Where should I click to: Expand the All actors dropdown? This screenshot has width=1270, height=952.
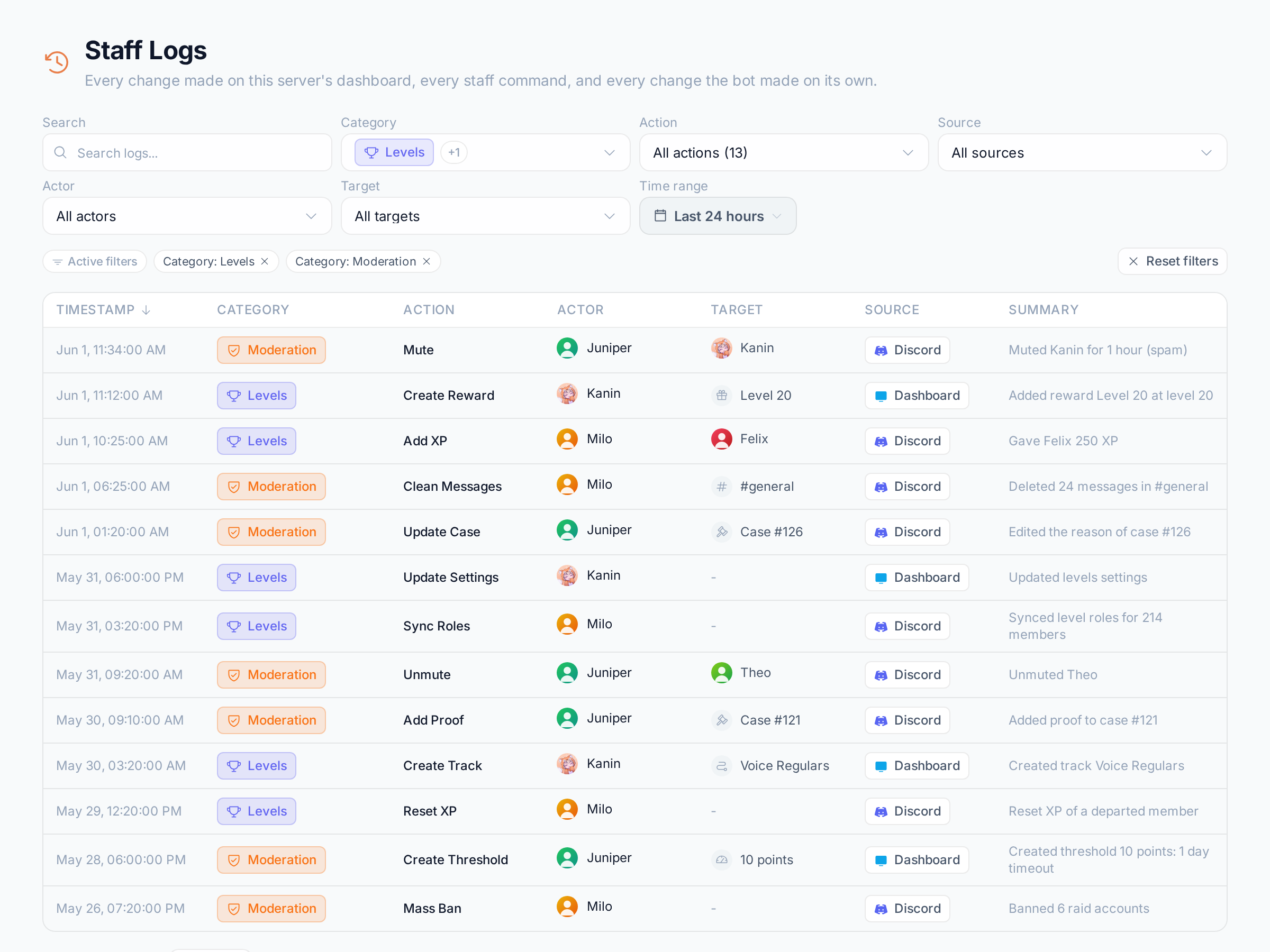(187, 216)
